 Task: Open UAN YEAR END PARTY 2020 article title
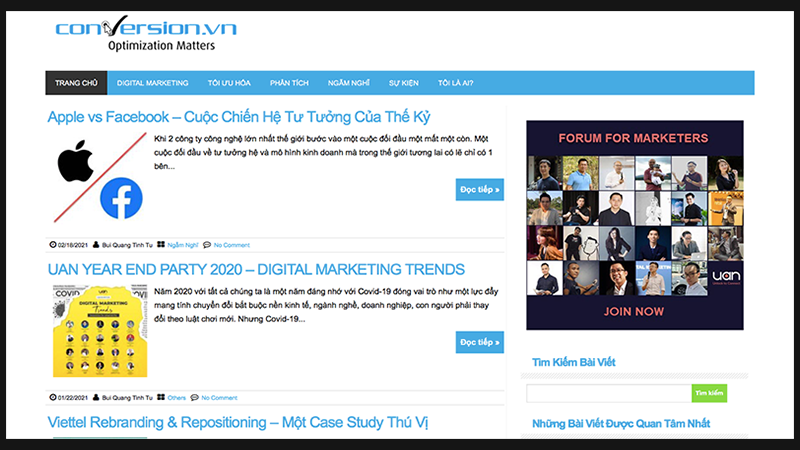(256, 269)
